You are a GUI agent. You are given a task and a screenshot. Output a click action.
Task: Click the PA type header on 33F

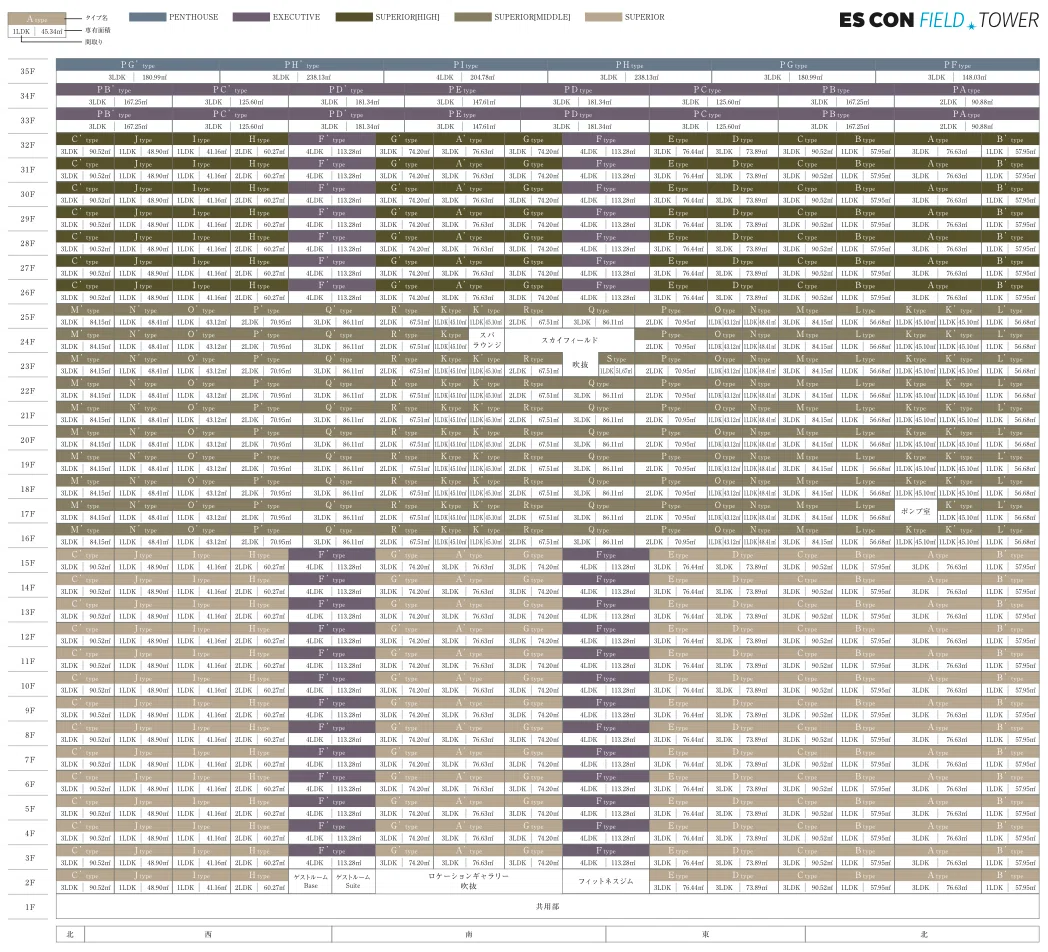966,114
